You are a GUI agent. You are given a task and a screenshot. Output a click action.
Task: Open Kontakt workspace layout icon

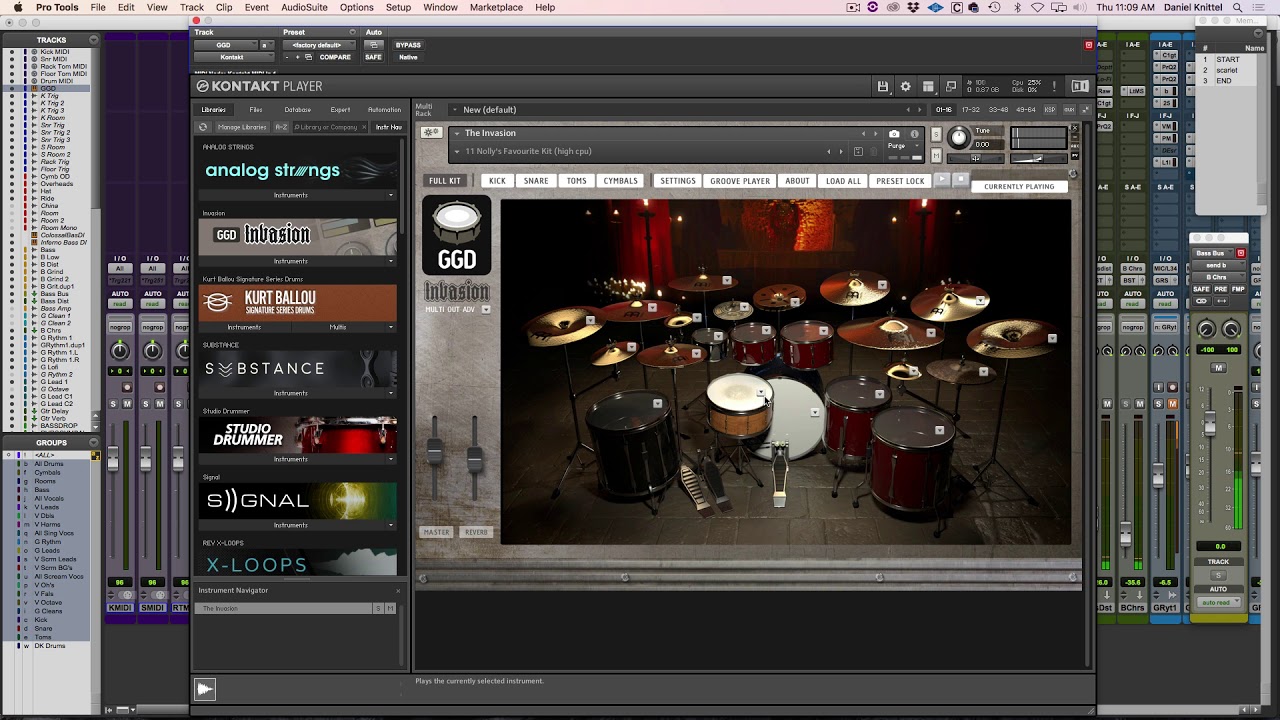[928, 87]
